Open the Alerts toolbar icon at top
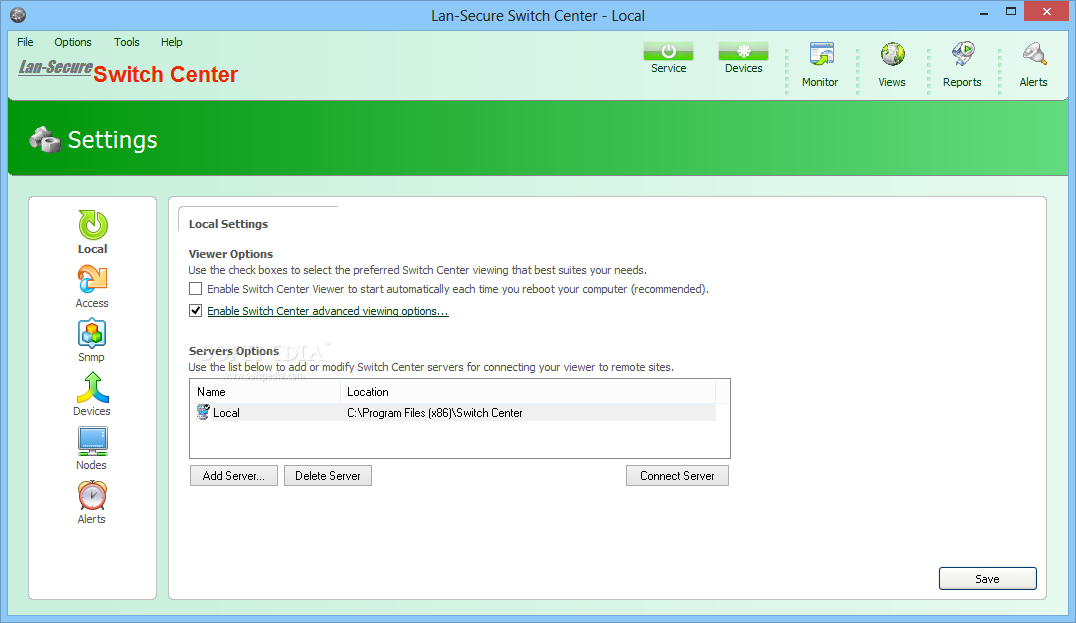This screenshot has width=1076, height=623. [1033, 55]
